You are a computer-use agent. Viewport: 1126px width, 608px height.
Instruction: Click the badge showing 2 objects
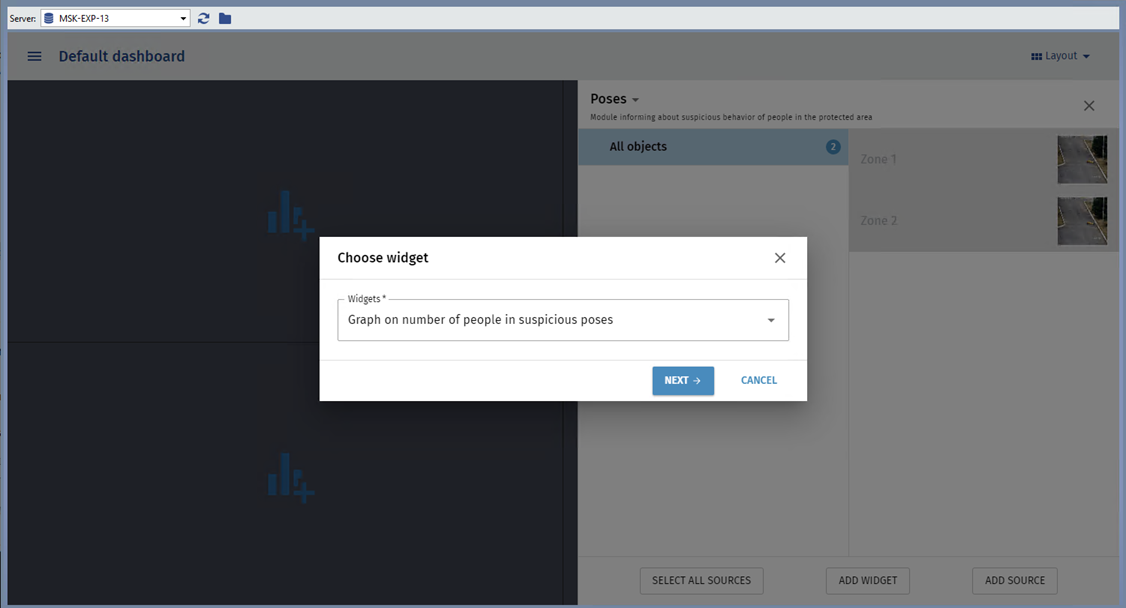[x=833, y=147]
